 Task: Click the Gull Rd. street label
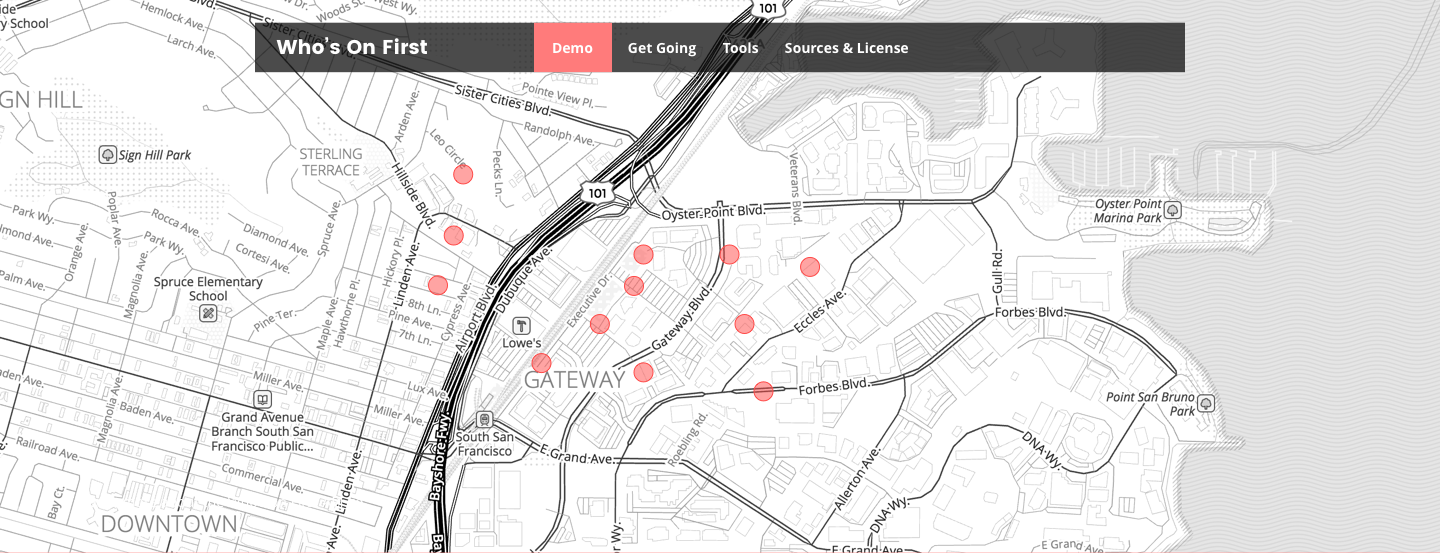point(996,273)
